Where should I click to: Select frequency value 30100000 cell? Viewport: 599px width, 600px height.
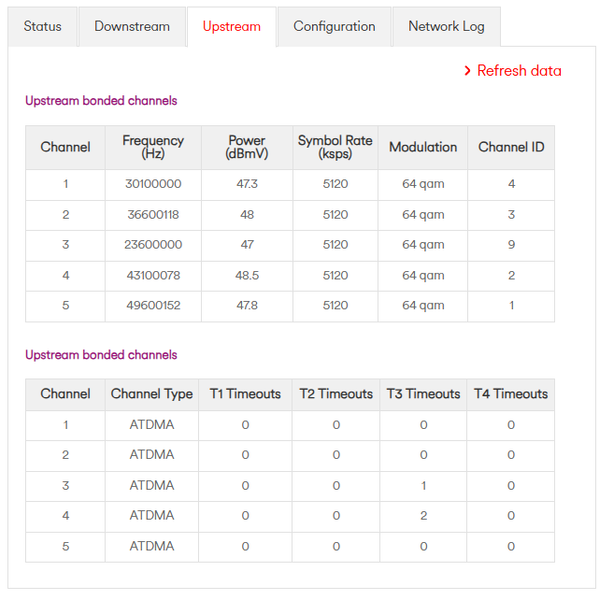(153, 184)
